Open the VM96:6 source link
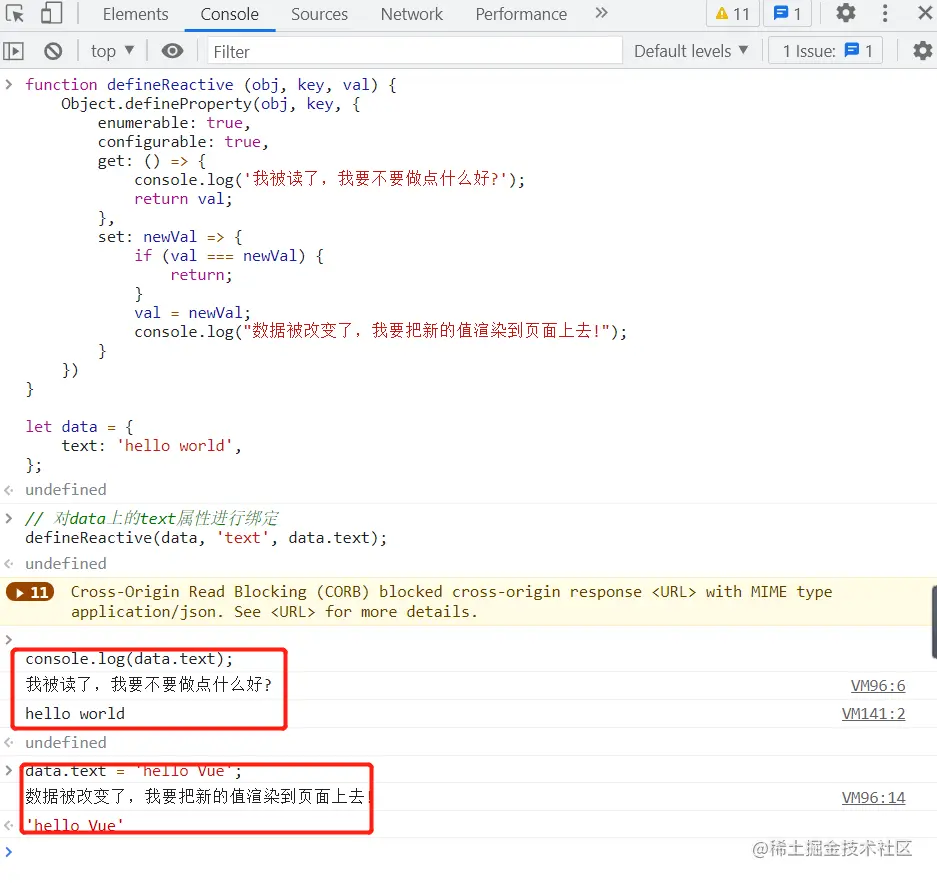Viewport: 937px width, 883px height. pos(878,685)
